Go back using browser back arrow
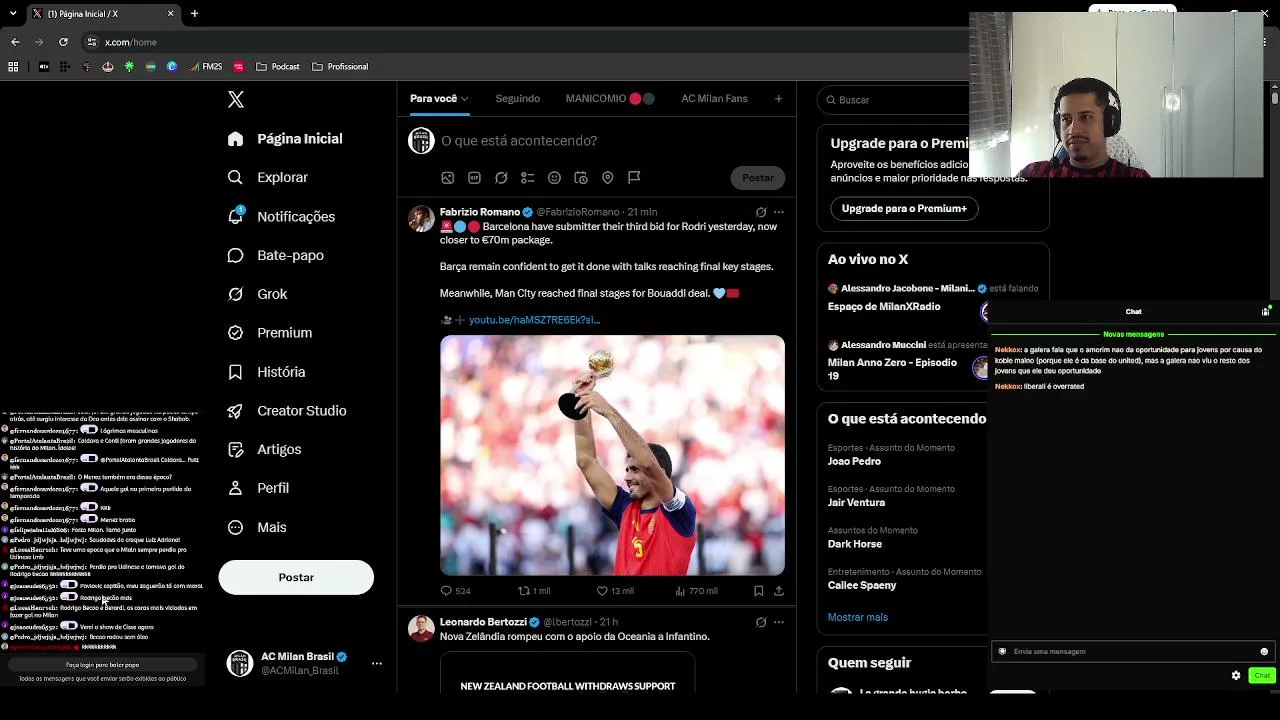The image size is (1280, 720). pyautogui.click(x=15, y=42)
